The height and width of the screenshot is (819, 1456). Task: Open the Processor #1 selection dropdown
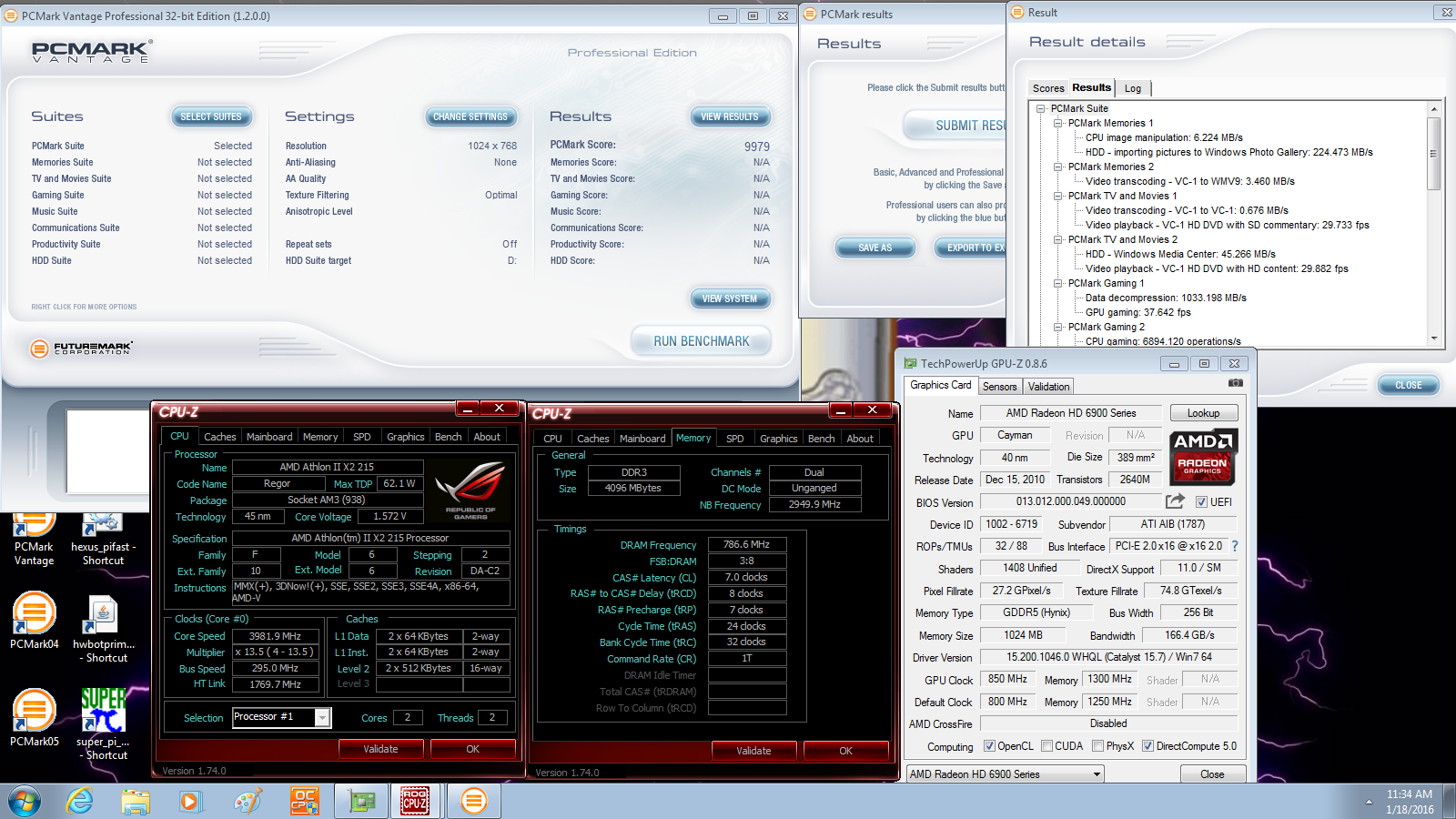coord(321,718)
